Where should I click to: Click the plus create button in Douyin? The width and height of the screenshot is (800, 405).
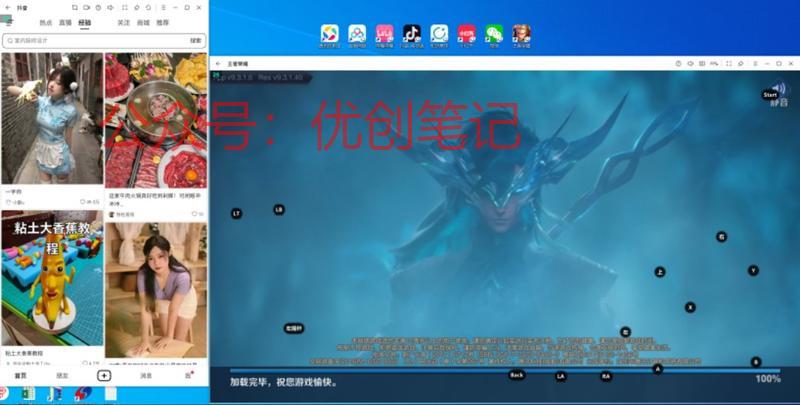coord(104,375)
